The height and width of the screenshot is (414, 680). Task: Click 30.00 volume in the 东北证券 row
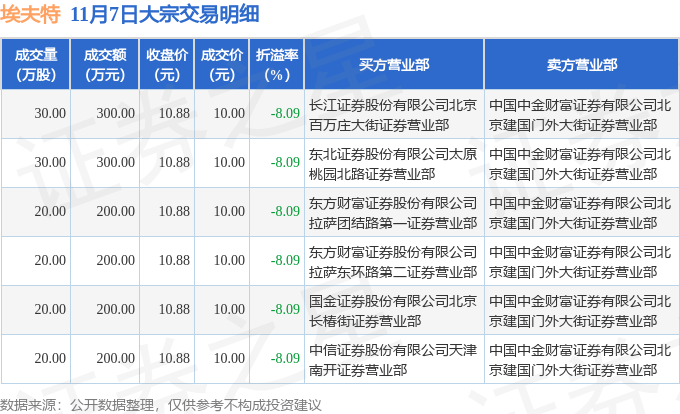[x=50, y=162]
